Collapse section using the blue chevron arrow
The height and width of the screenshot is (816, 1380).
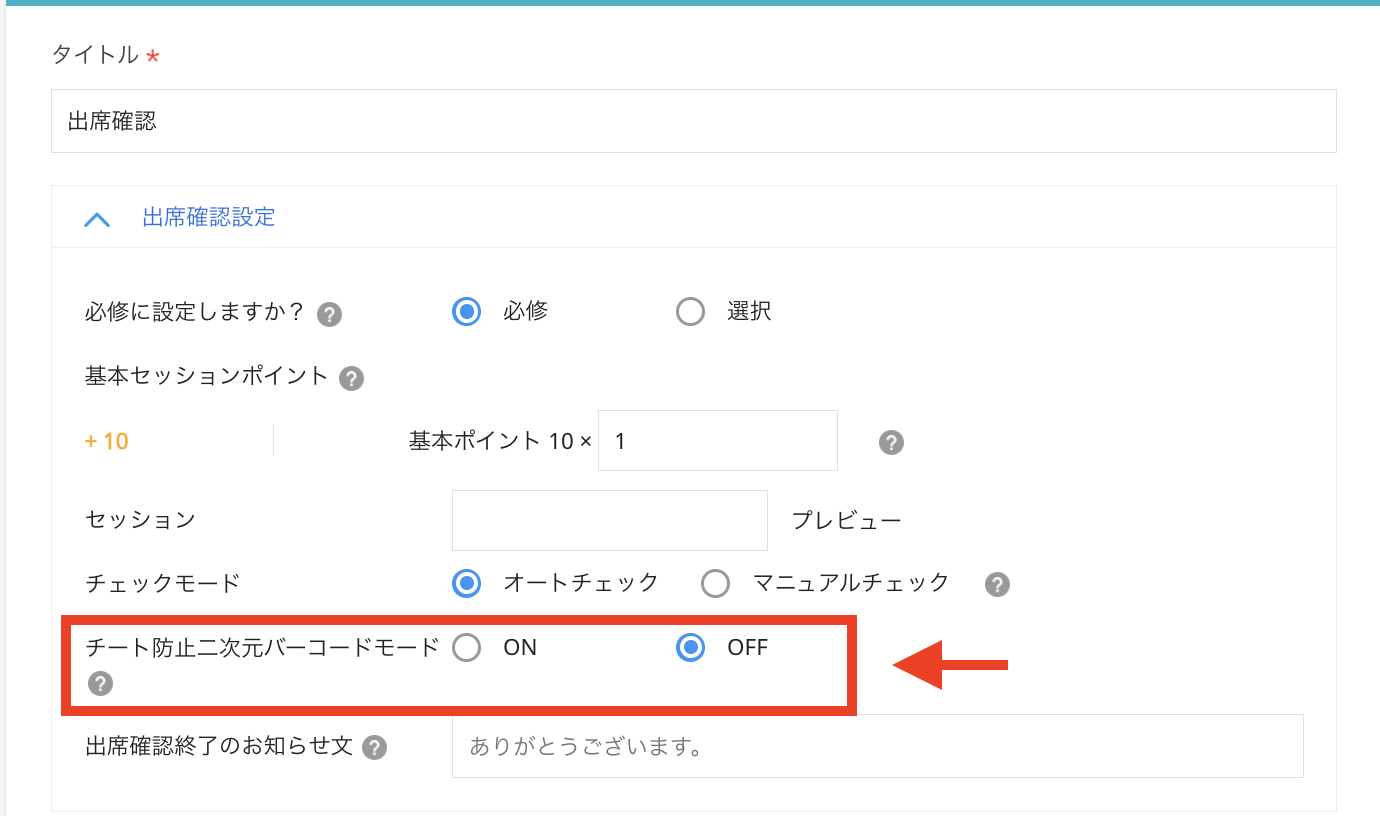[97, 219]
